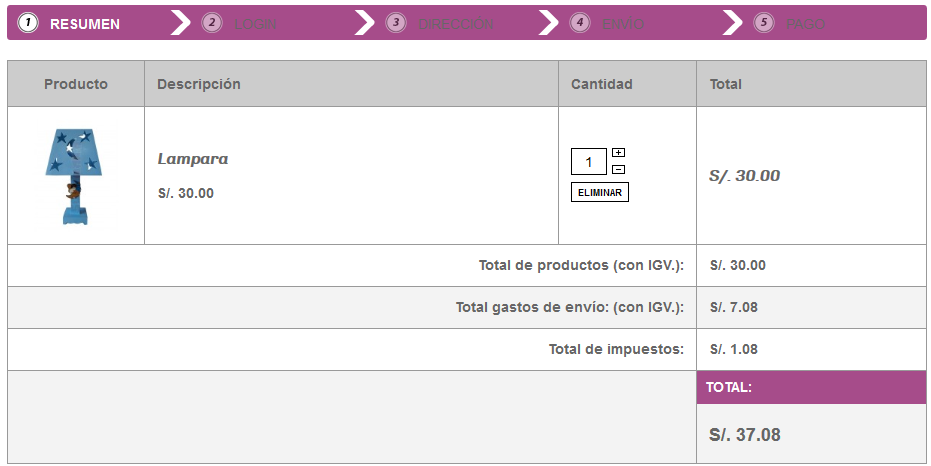931x466 pixels.
Task: Go to the ENVÍO step
Action: click(x=623, y=24)
